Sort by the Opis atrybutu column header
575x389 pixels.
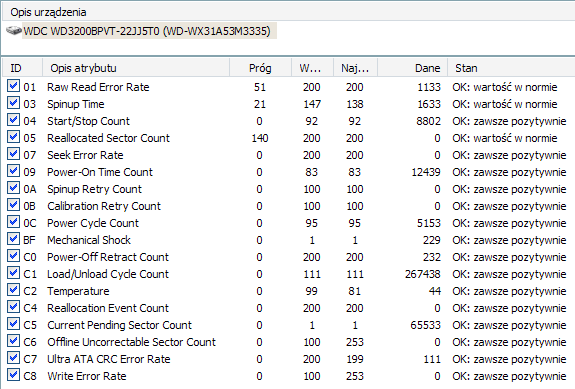136,68
